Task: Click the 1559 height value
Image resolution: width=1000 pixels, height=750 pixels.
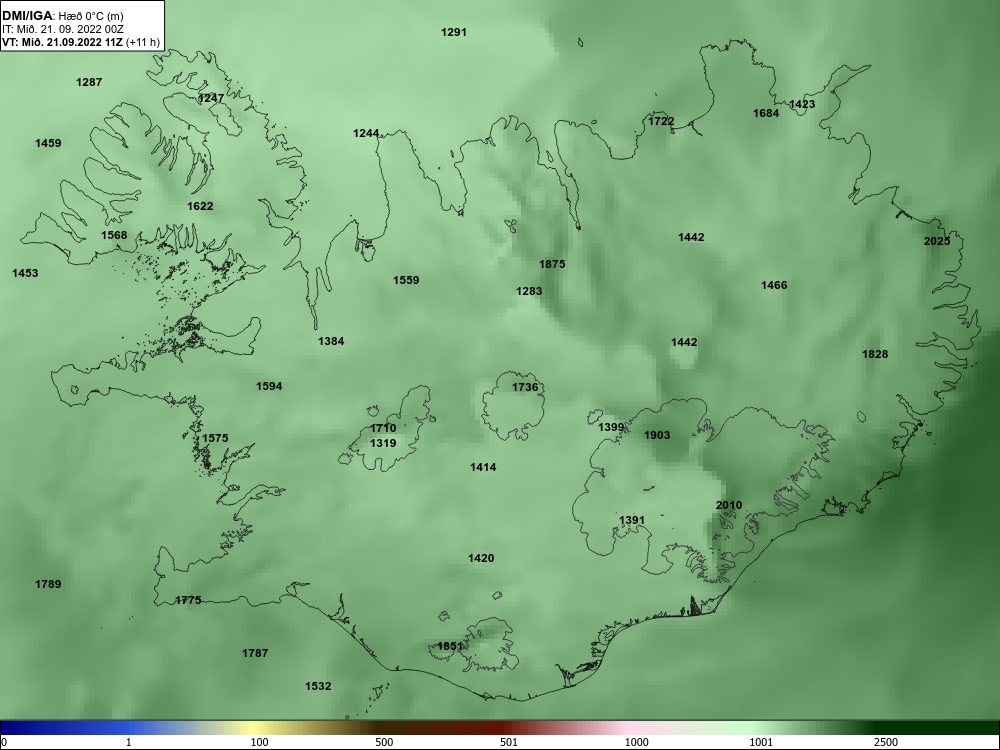Action: click(406, 280)
